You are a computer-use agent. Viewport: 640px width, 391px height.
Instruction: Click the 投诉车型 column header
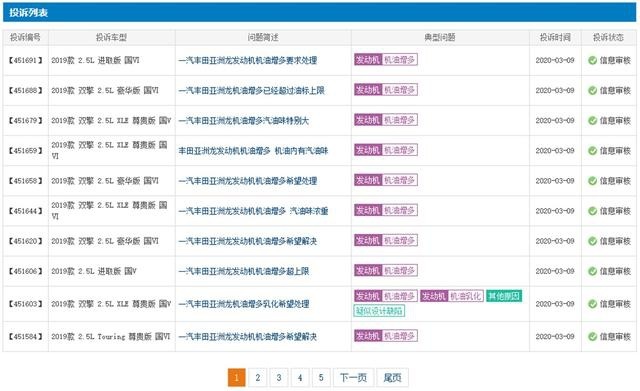pos(111,38)
